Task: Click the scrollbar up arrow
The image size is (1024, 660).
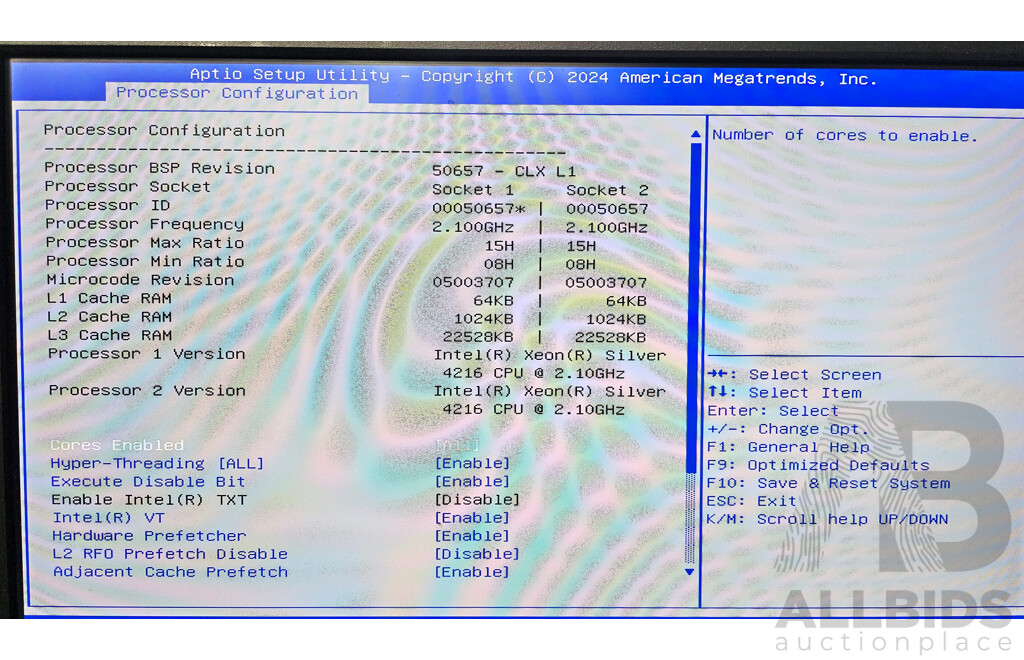Action: pos(696,134)
